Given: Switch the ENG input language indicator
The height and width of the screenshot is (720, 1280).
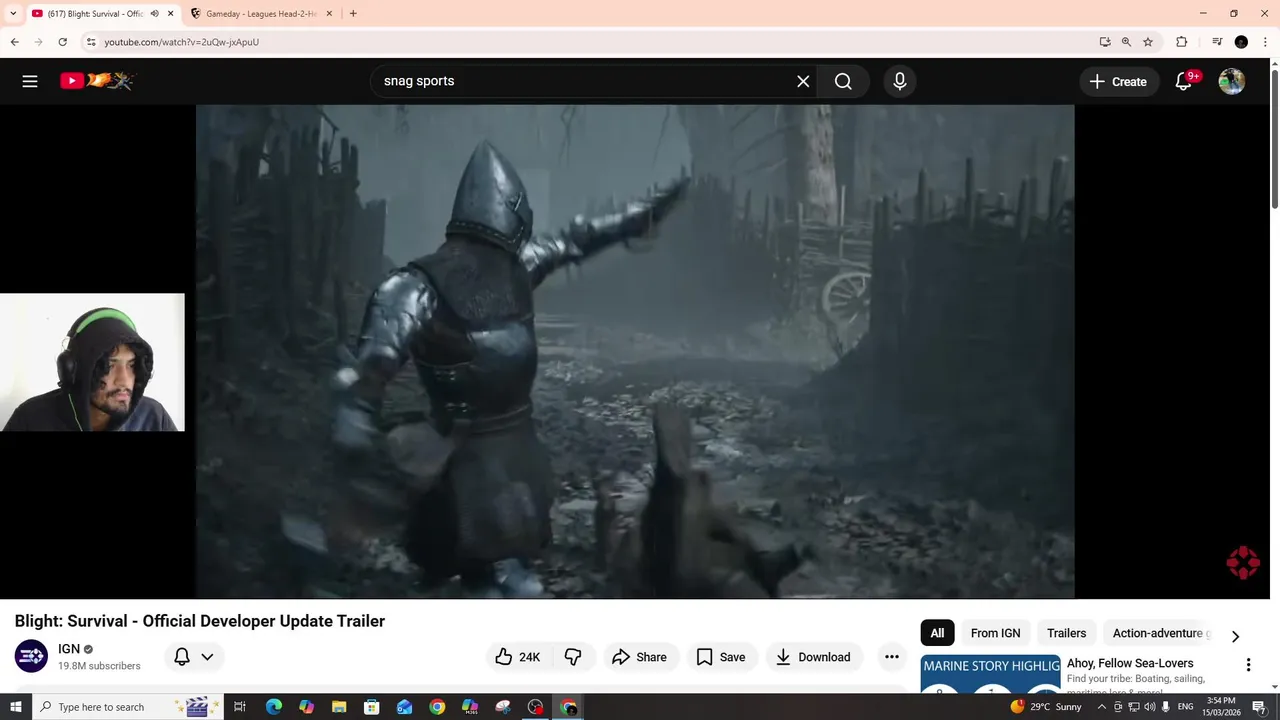Looking at the screenshot, I should [x=1185, y=707].
